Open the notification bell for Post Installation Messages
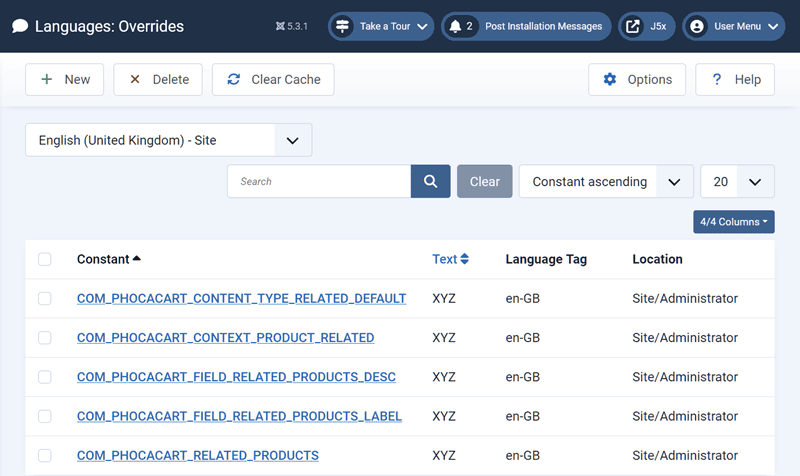Viewport: 800px width, 476px height. tap(455, 27)
